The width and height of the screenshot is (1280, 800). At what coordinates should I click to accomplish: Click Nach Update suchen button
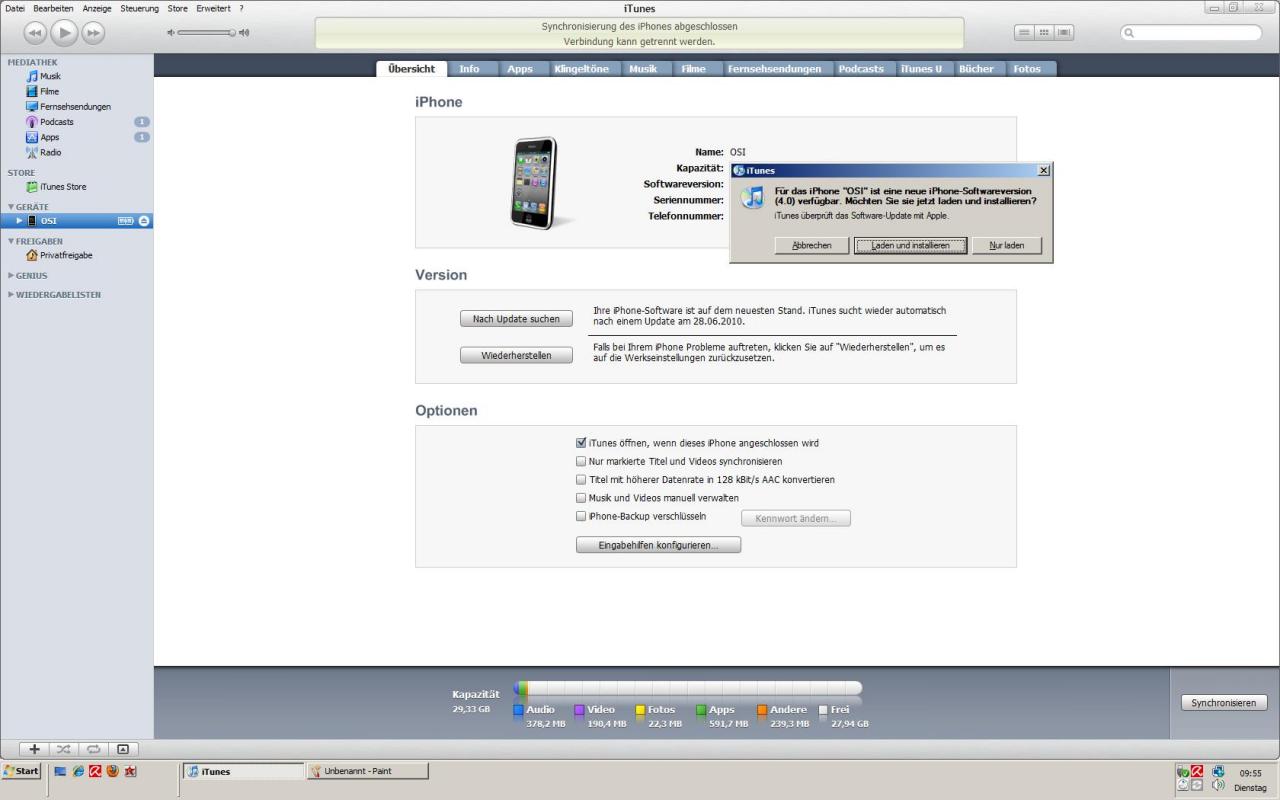coord(516,319)
